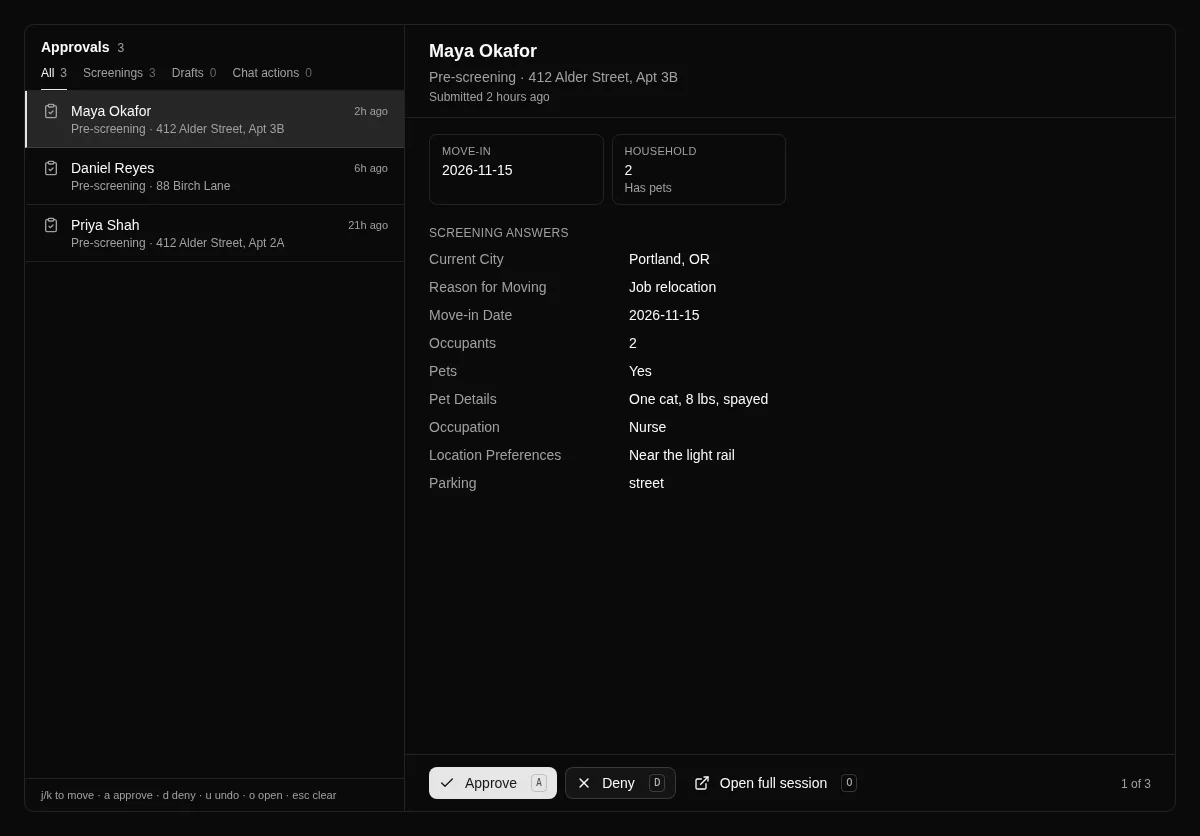Image resolution: width=1200 pixels, height=836 pixels.
Task: Click the "1 of 3" counter
Action: pos(1136,784)
